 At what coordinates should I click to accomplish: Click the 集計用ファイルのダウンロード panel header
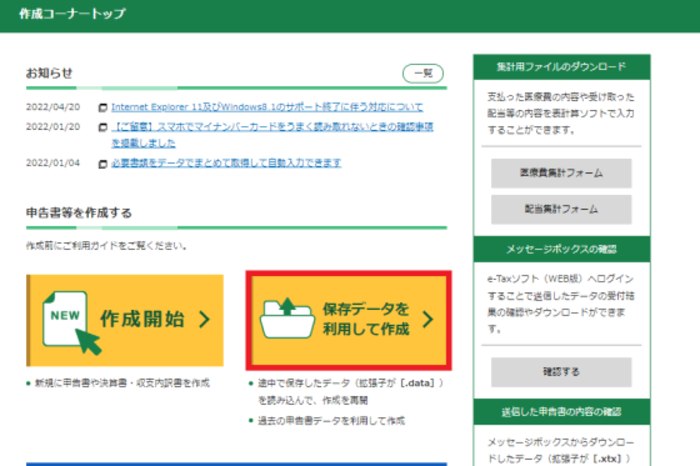pyautogui.click(x=561, y=66)
